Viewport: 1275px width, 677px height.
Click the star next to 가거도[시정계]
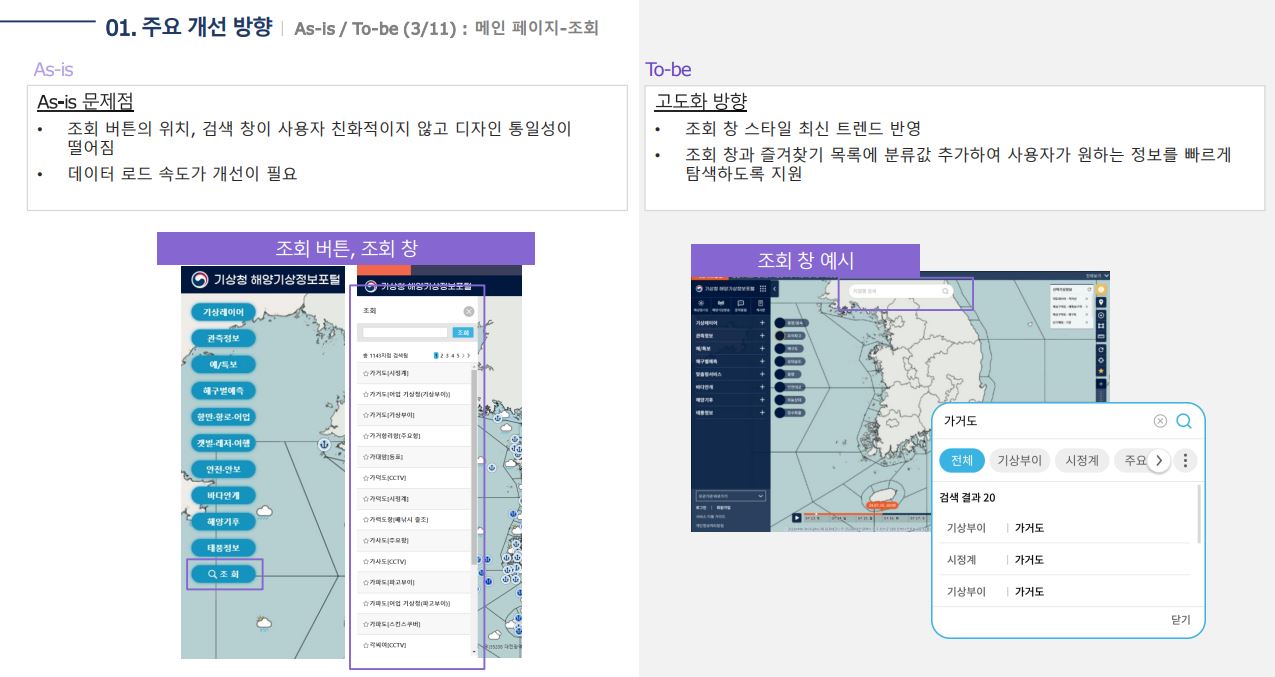click(x=366, y=372)
